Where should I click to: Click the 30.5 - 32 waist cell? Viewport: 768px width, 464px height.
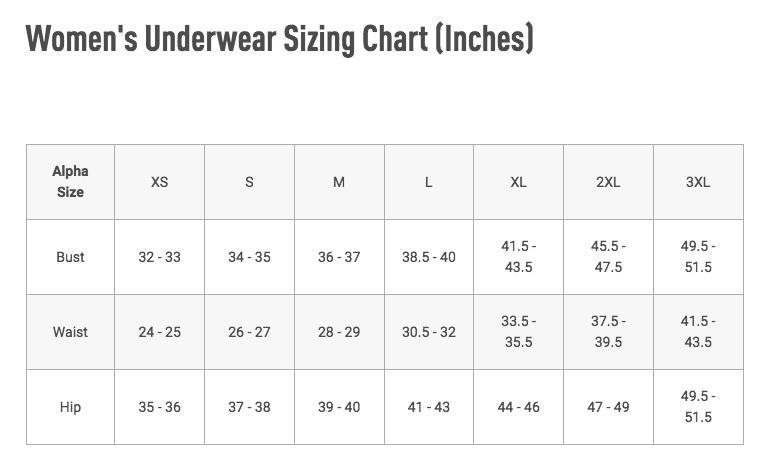pyautogui.click(x=428, y=332)
